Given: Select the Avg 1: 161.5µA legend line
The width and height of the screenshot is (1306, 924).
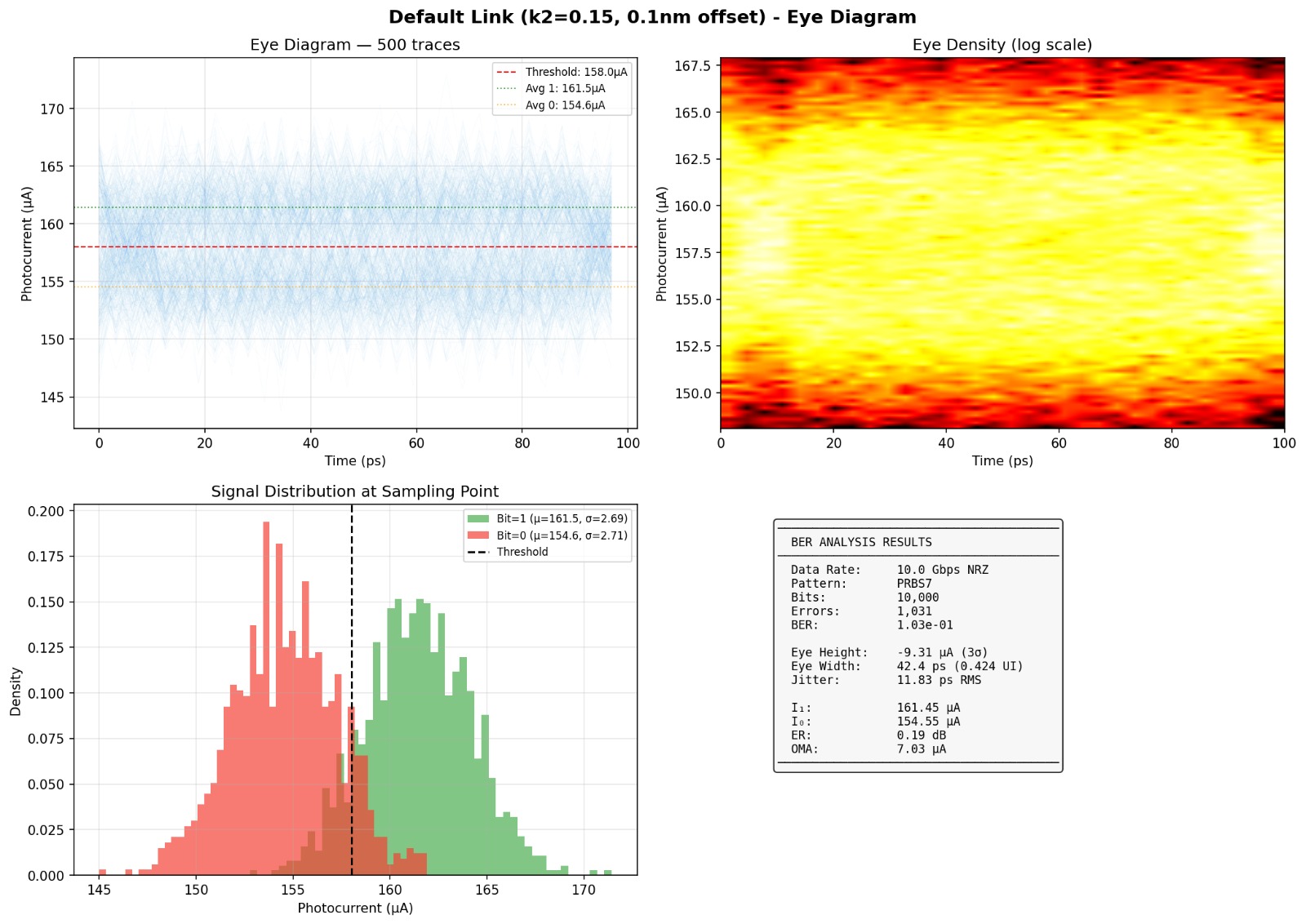Looking at the screenshot, I should point(559,87).
